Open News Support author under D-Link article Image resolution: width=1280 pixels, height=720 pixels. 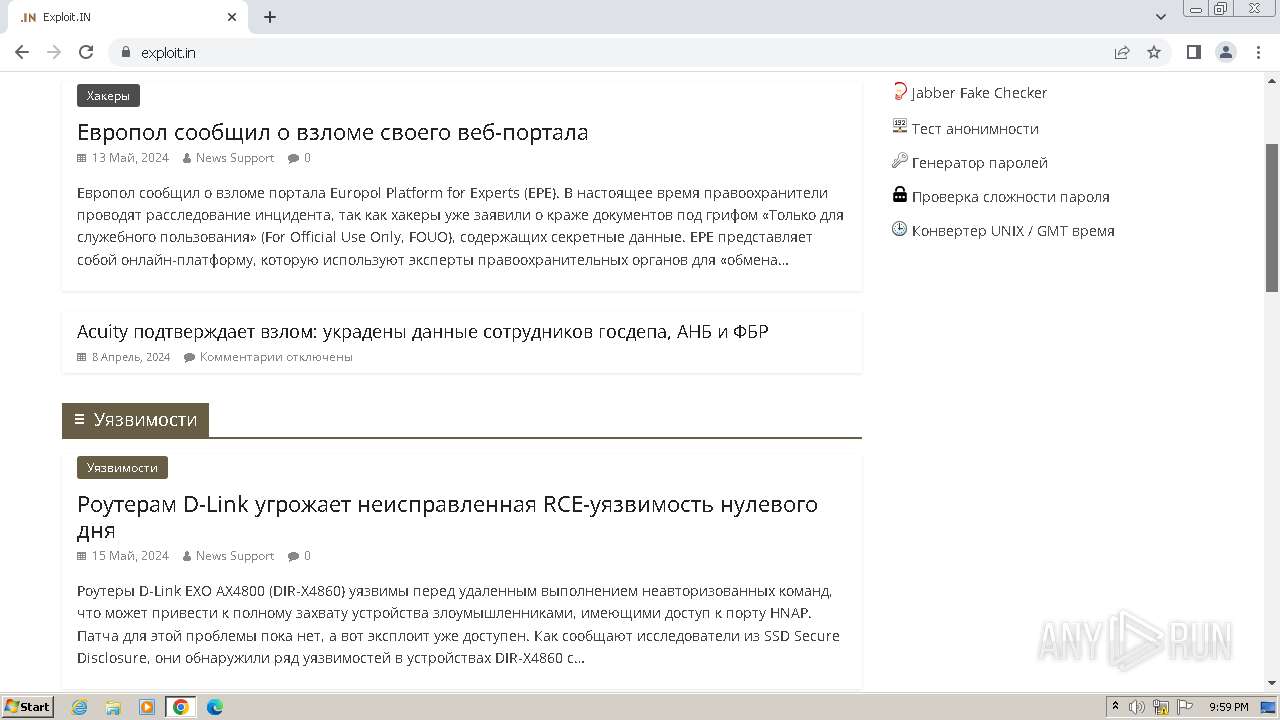[x=235, y=556]
